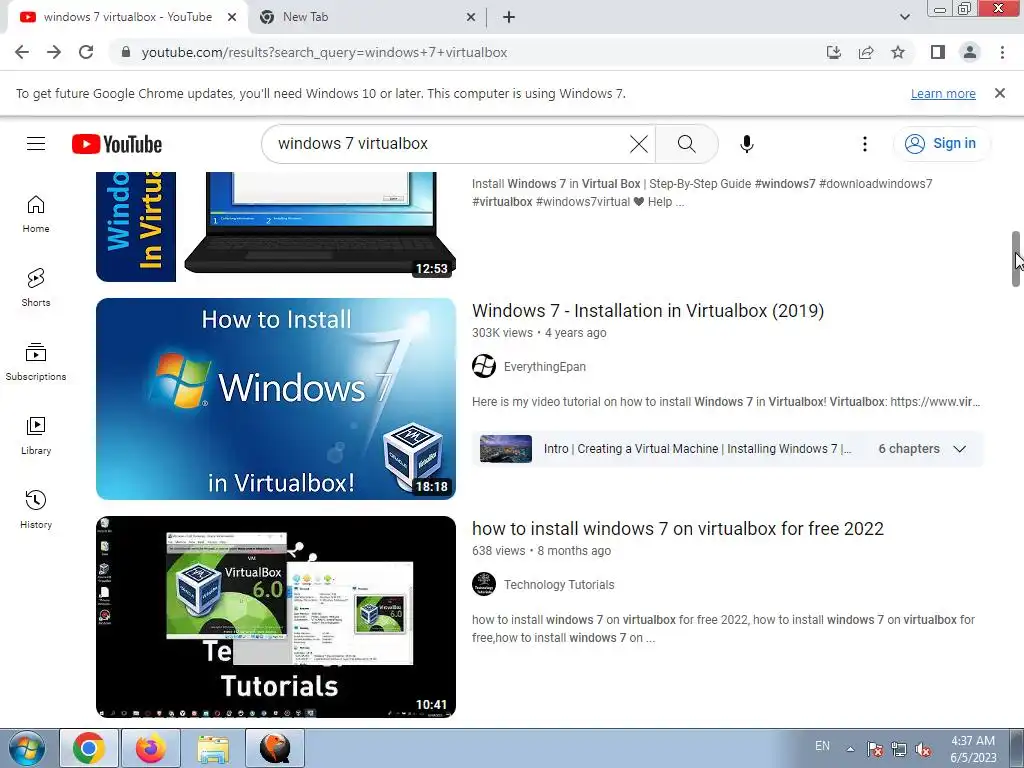This screenshot has height=768, width=1024.
Task: Open History in sidebar
Action: coord(36,510)
